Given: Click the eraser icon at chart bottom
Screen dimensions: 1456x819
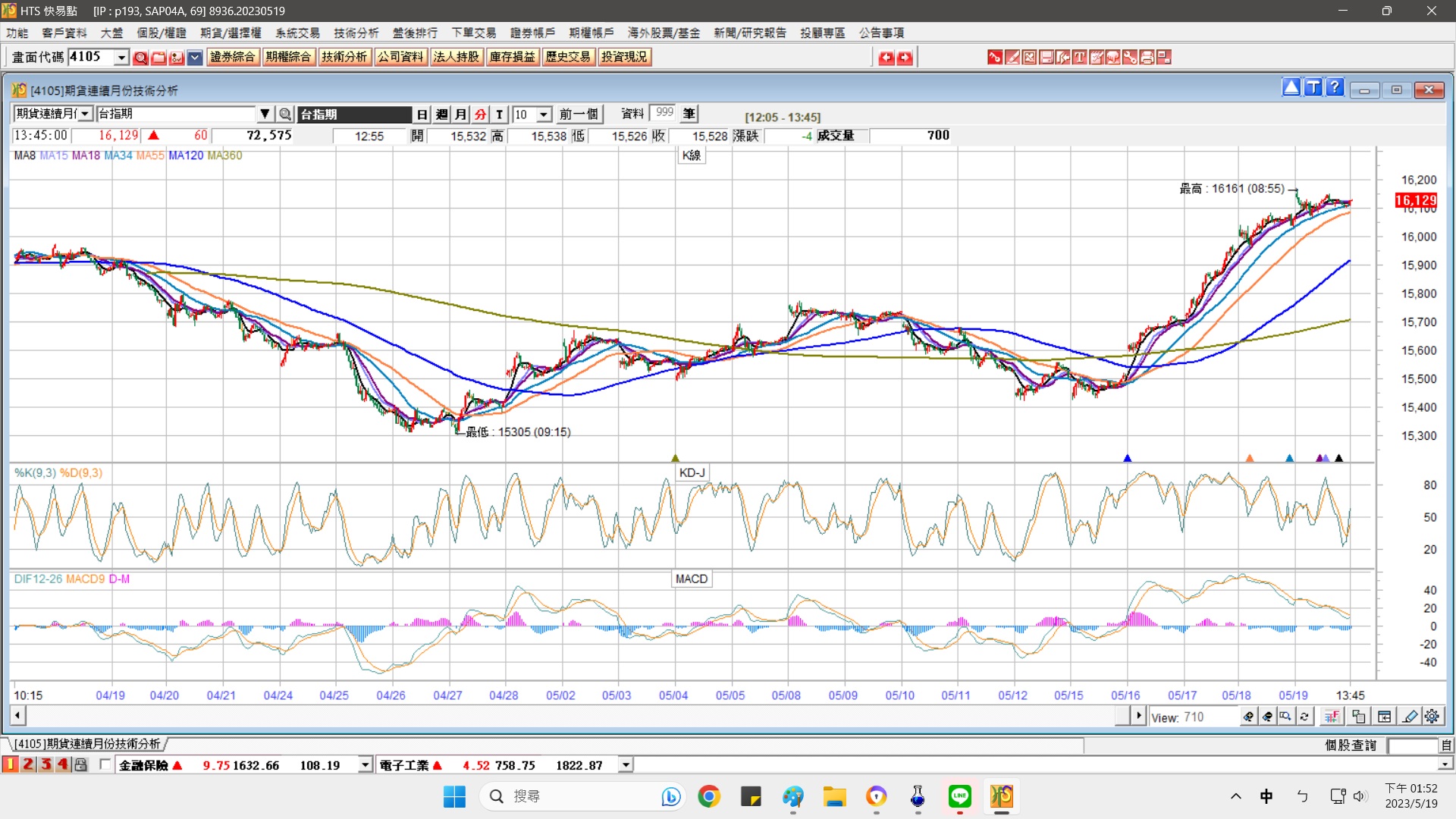Looking at the screenshot, I should (1410, 716).
